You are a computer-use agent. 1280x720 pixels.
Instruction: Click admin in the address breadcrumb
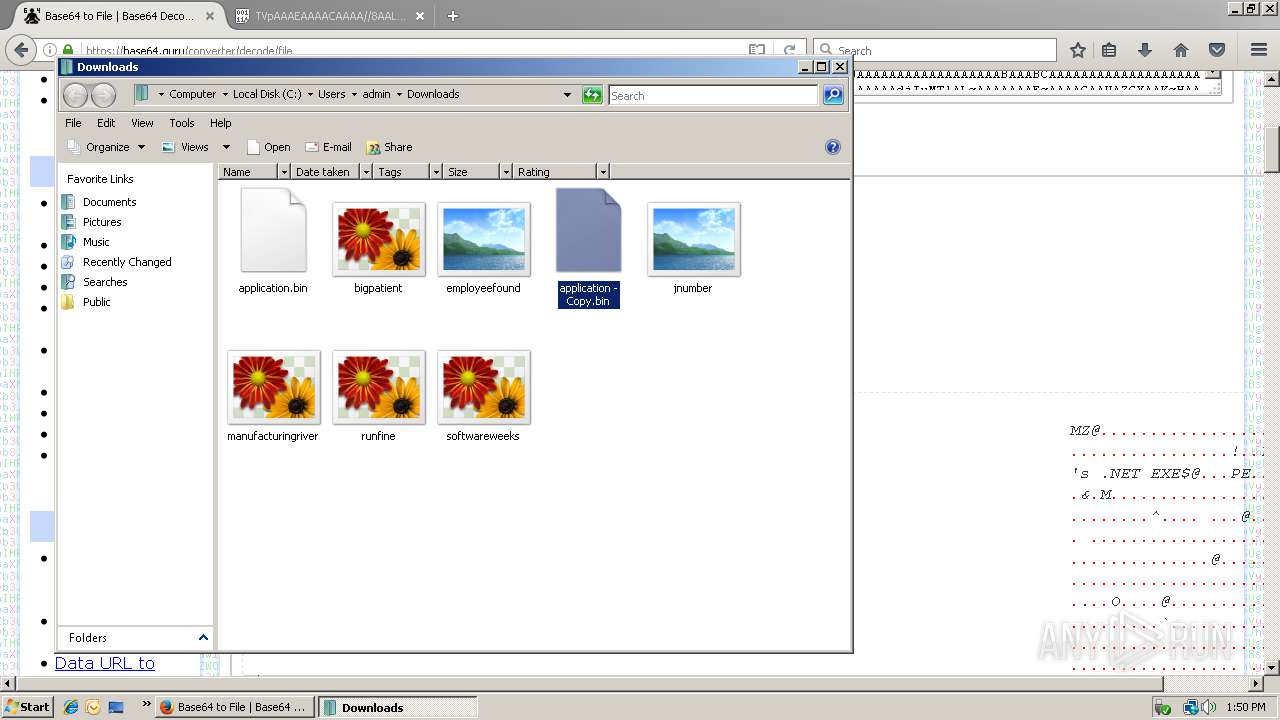pos(376,94)
